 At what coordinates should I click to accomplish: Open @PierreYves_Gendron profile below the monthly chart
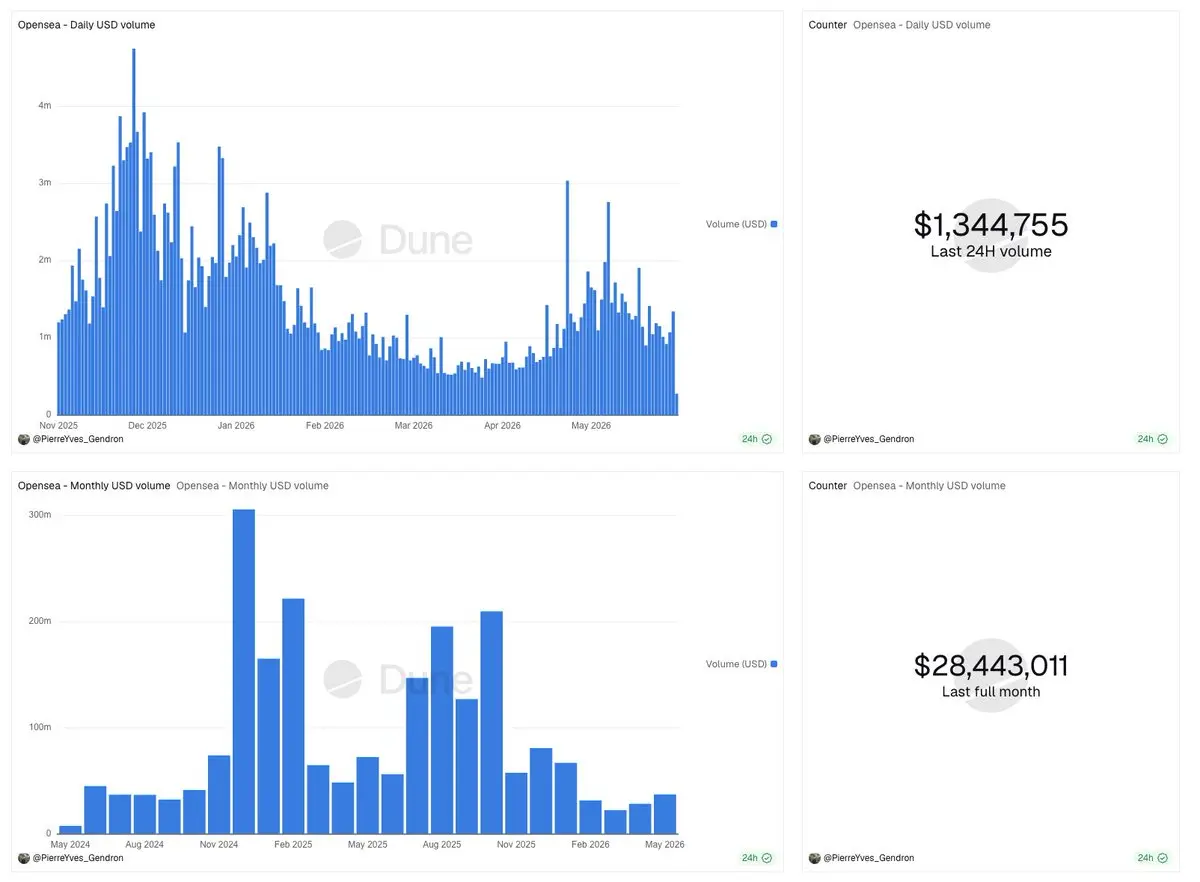(78, 858)
